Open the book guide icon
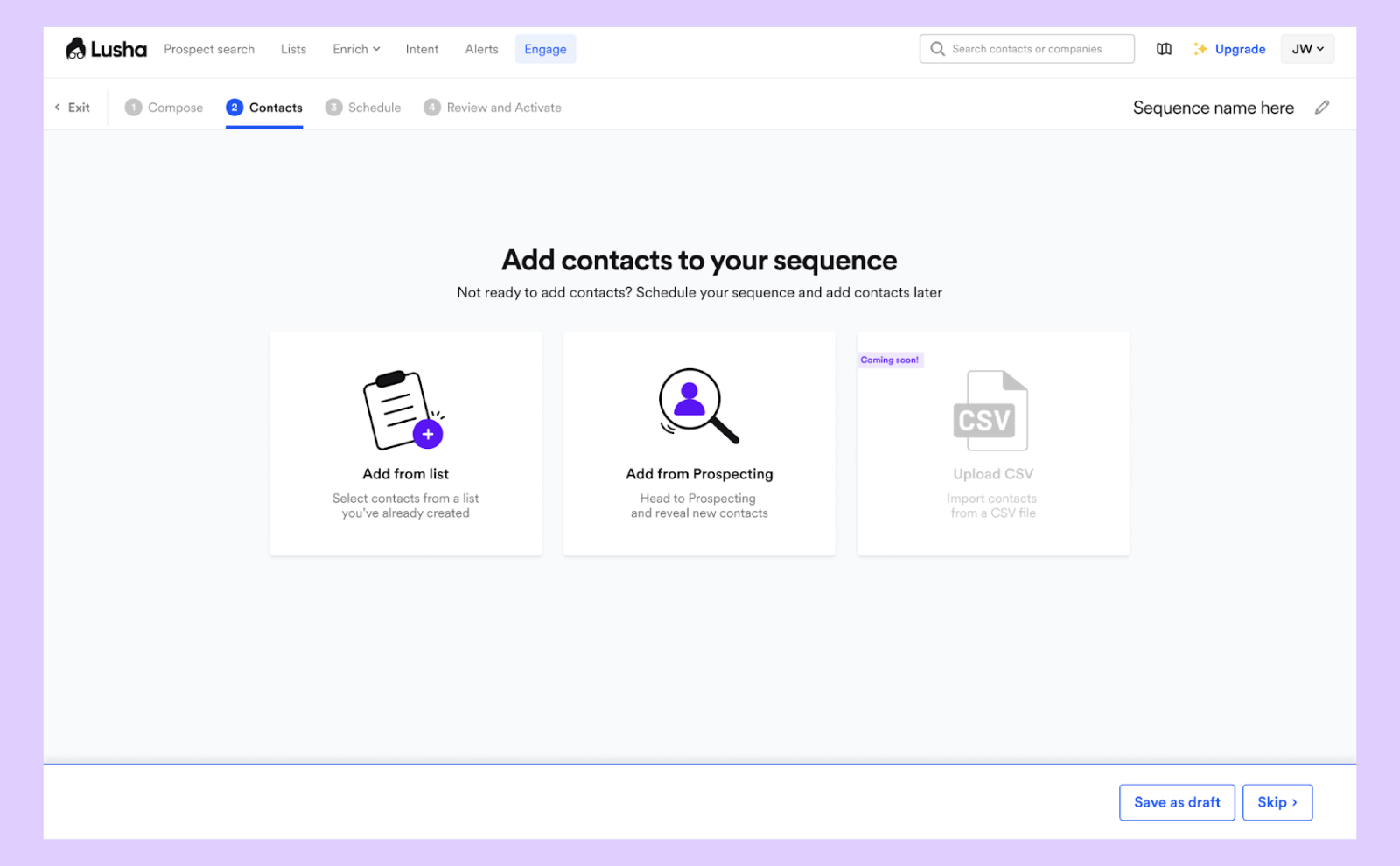 (x=1164, y=49)
